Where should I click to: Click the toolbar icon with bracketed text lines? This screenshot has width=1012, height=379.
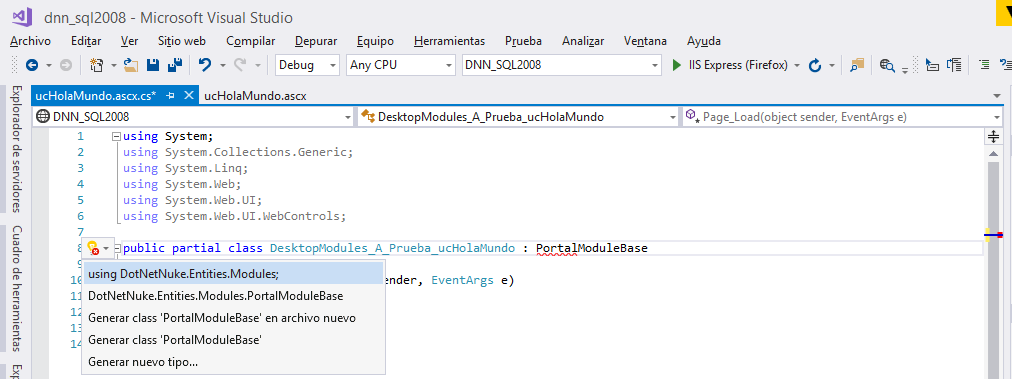[954, 65]
